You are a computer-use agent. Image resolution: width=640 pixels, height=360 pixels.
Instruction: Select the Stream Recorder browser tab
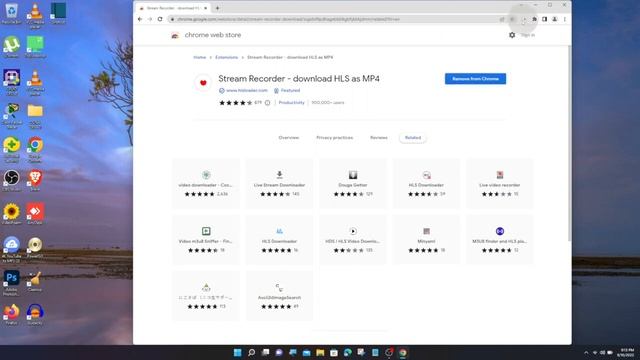(x=173, y=8)
